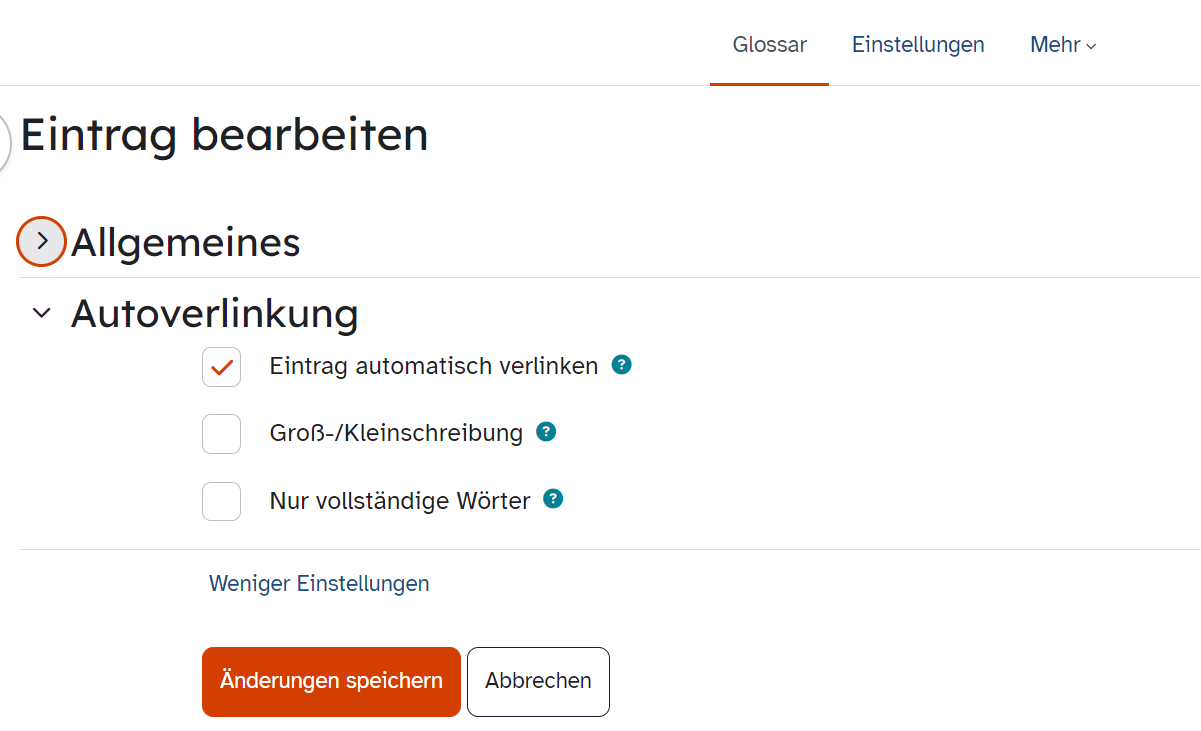This screenshot has height=731, width=1201.
Task: Open help for Eintrag automatisch verlinken
Action: tap(622, 365)
